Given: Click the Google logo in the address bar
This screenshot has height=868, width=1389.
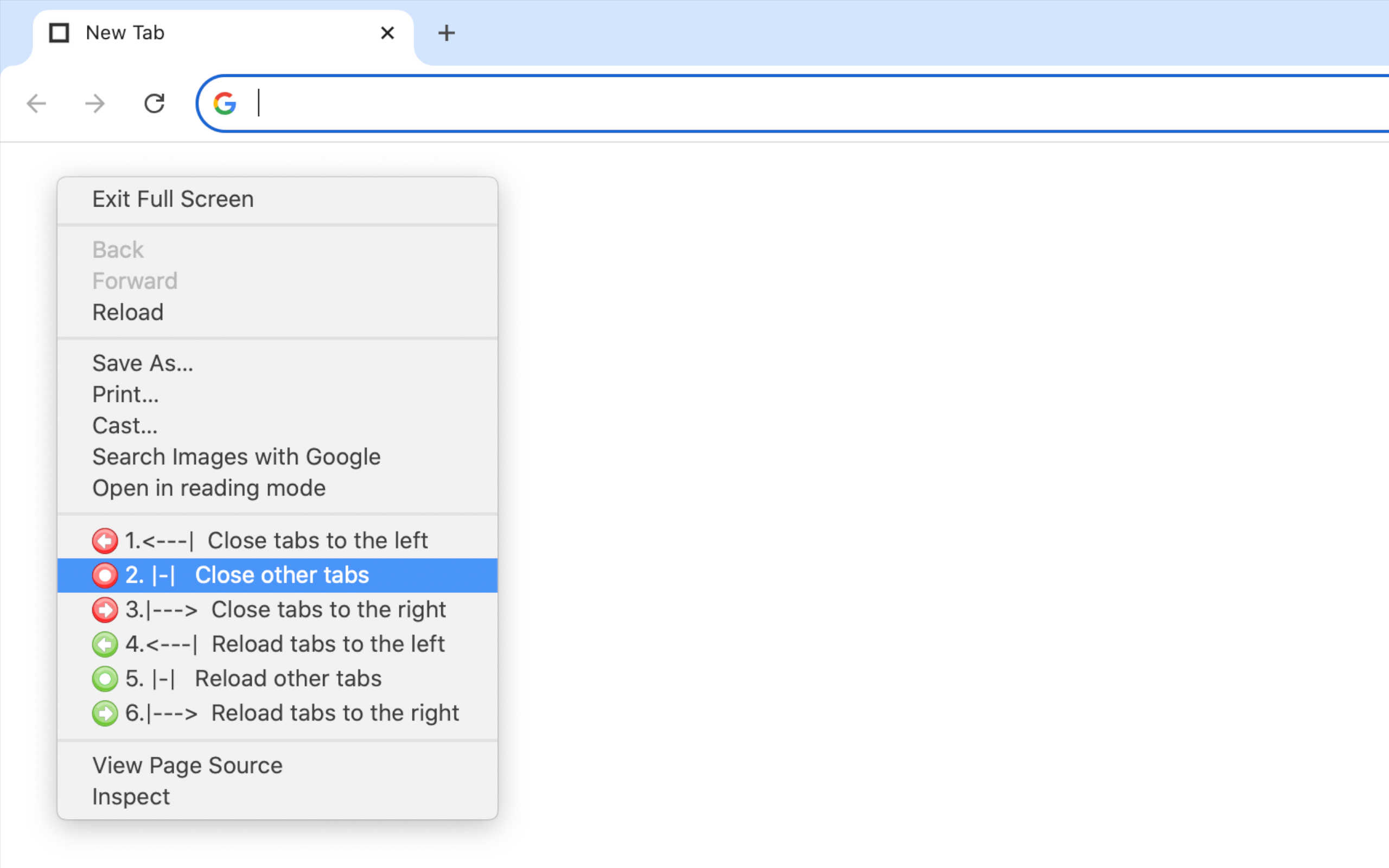Looking at the screenshot, I should pyautogui.click(x=225, y=103).
